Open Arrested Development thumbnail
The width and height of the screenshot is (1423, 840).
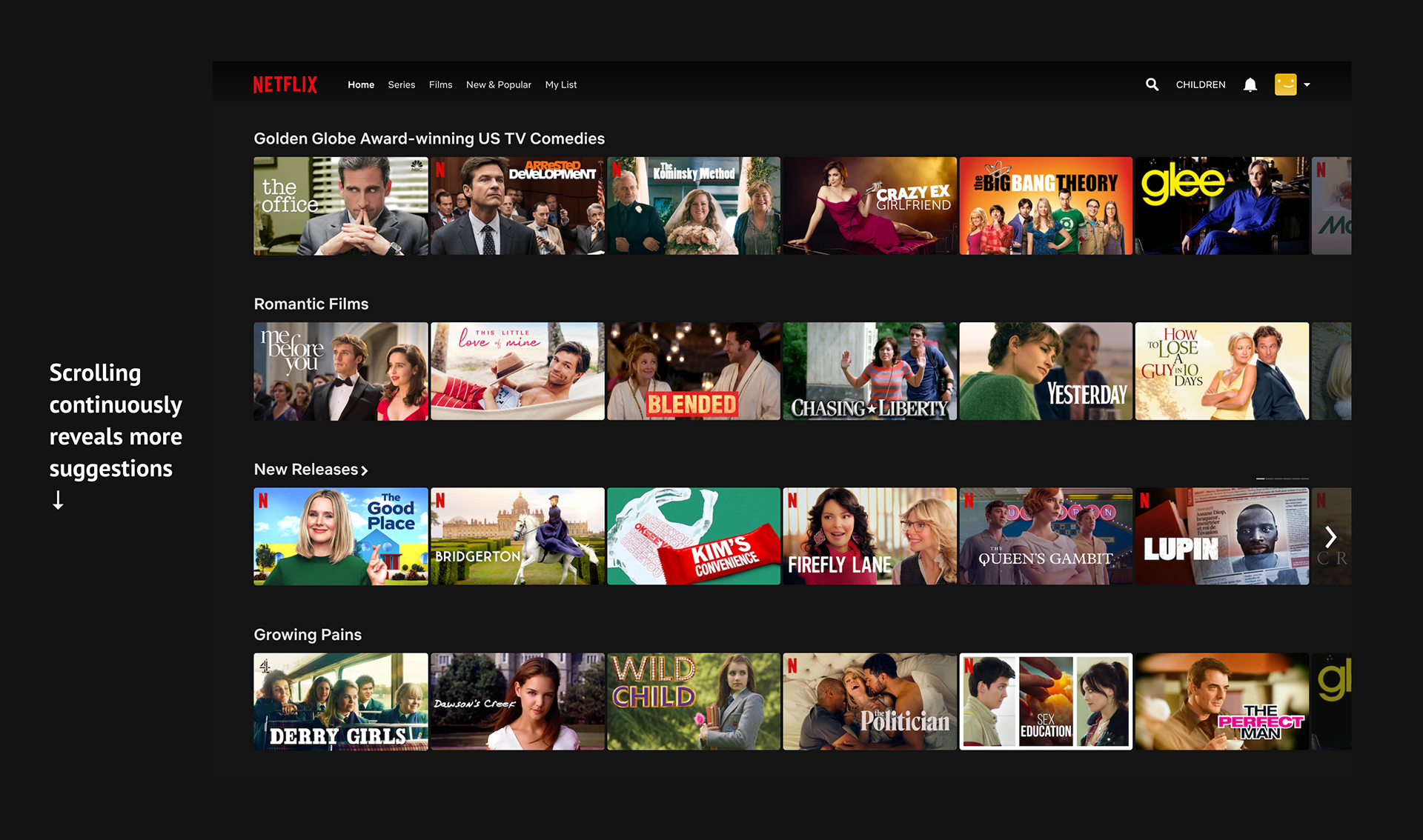pyautogui.click(x=517, y=206)
